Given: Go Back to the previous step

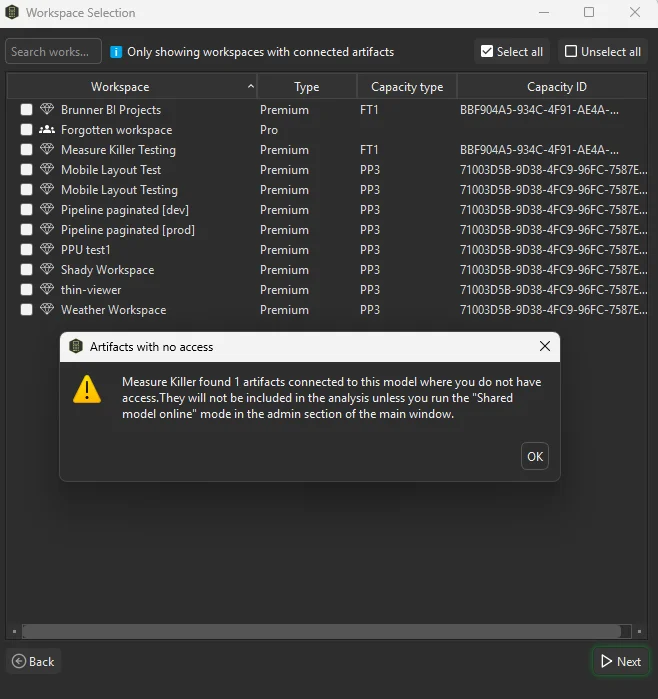Looking at the screenshot, I should point(33,661).
